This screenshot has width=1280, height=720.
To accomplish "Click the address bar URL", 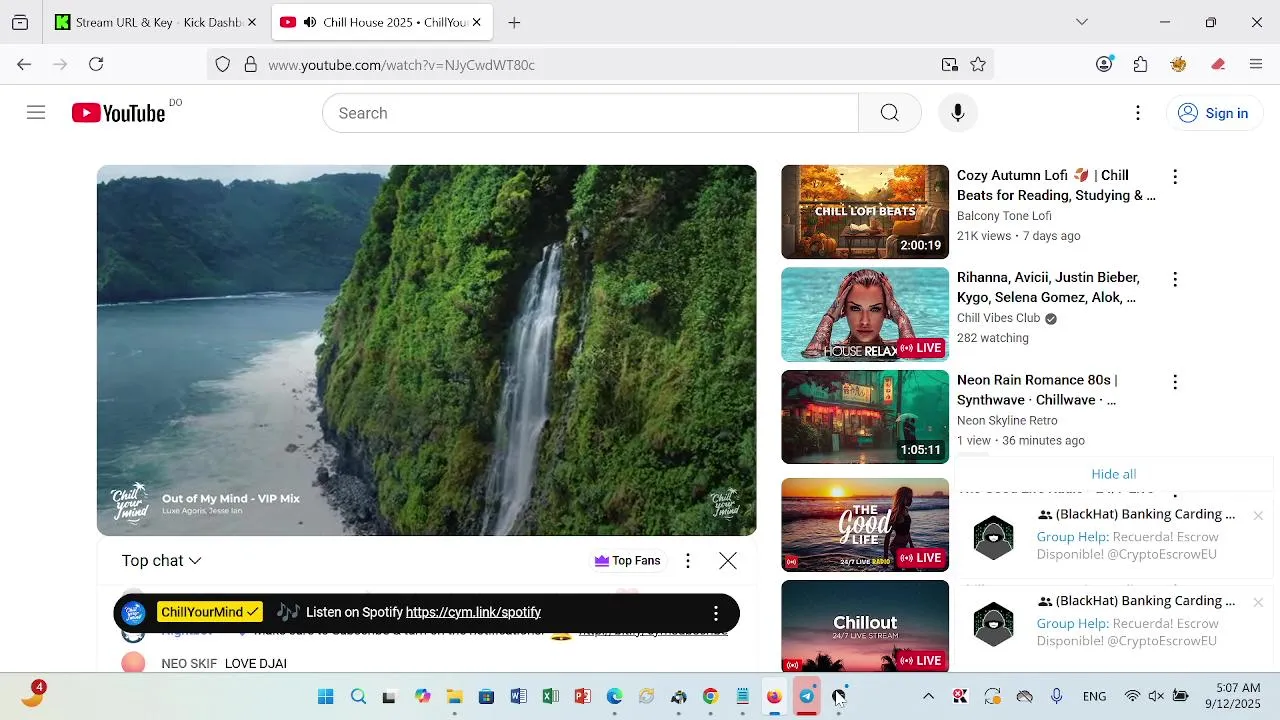I will (x=401, y=65).
